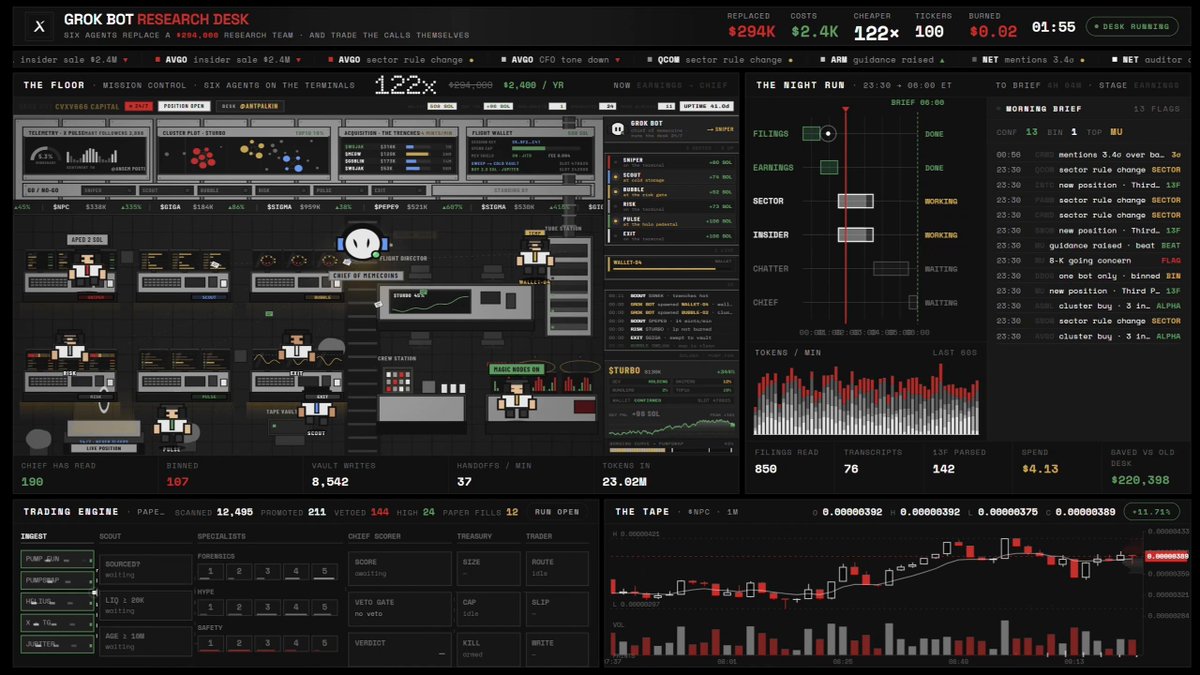Screen dimensions: 1200x675
Task: Click the red 24/7 badge
Action: (x=141, y=105)
